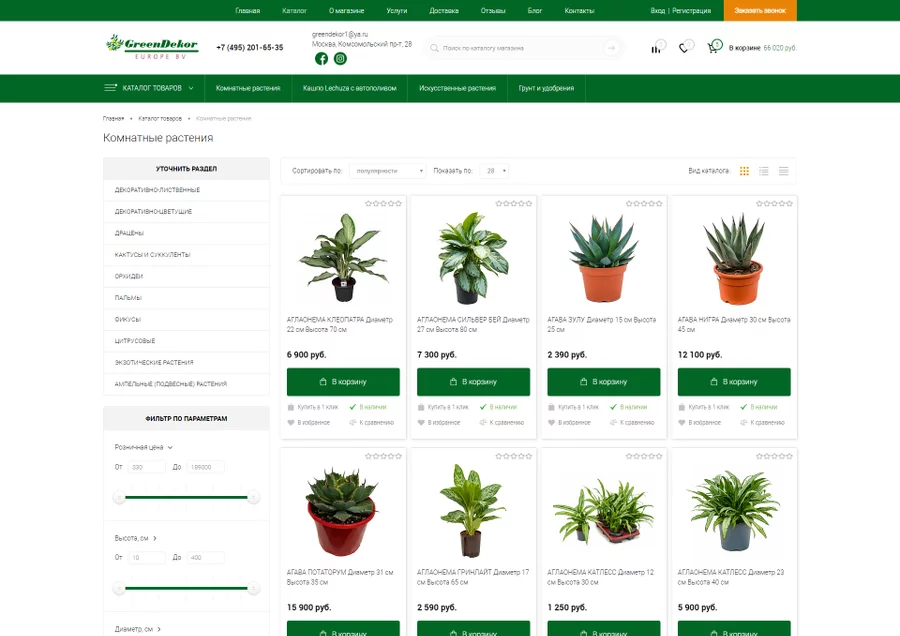Click the Регистрация link
Viewport: 900px width, 636px height.
(x=691, y=10)
